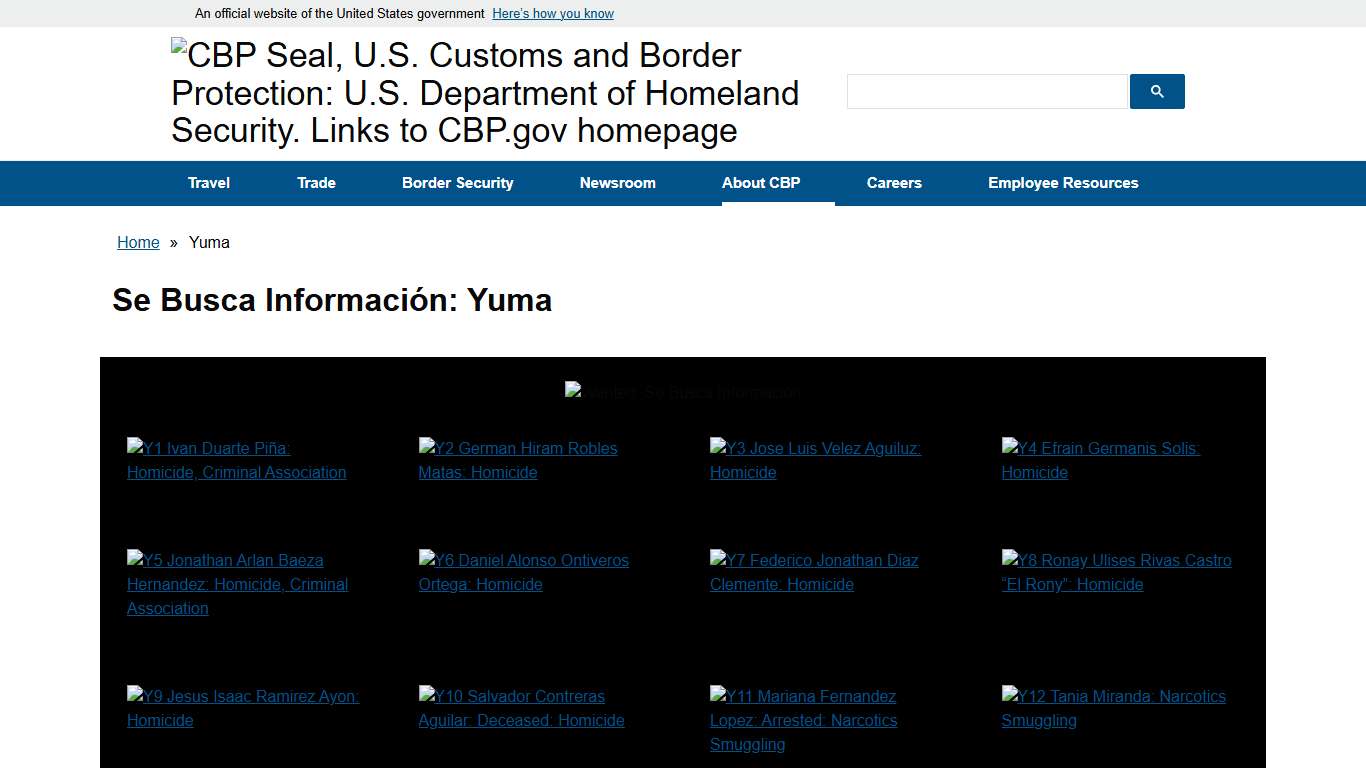Screen dimensions: 1366x768
Task: Navigate to Home via breadcrumb
Action: tap(138, 242)
